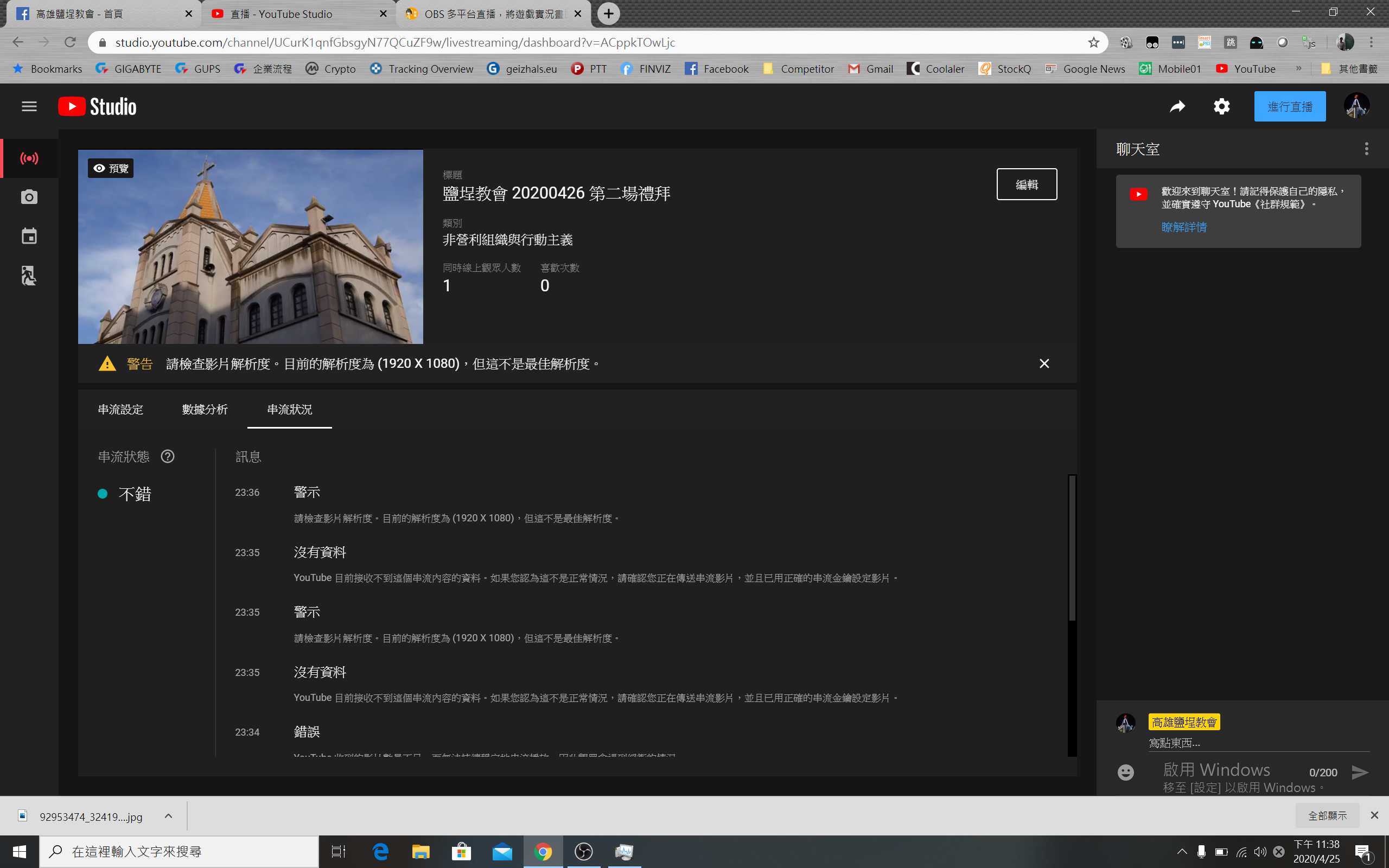Switch to the 串流設定 tab

tap(120, 409)
